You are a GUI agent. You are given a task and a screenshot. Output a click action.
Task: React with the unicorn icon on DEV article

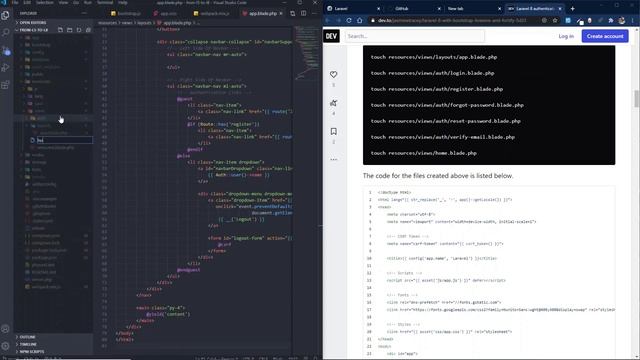(x=333, y=103)
